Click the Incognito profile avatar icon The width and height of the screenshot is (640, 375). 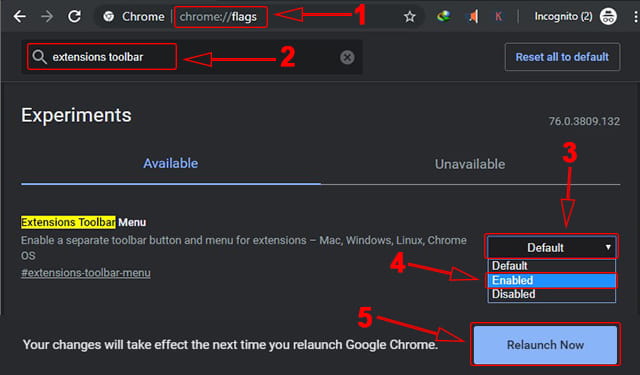click(608, 17)
